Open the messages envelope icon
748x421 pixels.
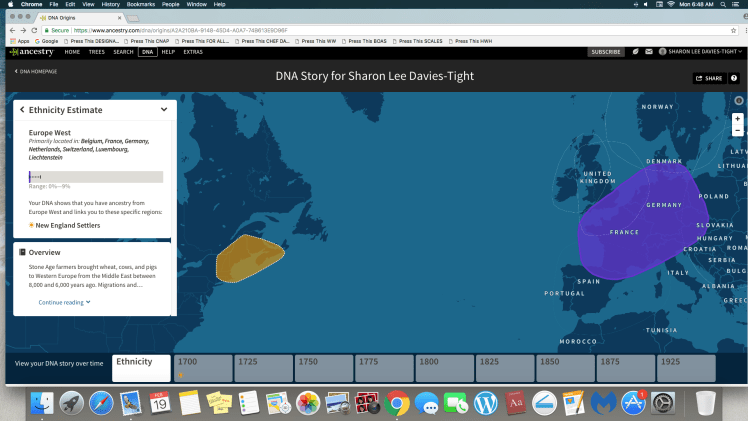point(648,52)
